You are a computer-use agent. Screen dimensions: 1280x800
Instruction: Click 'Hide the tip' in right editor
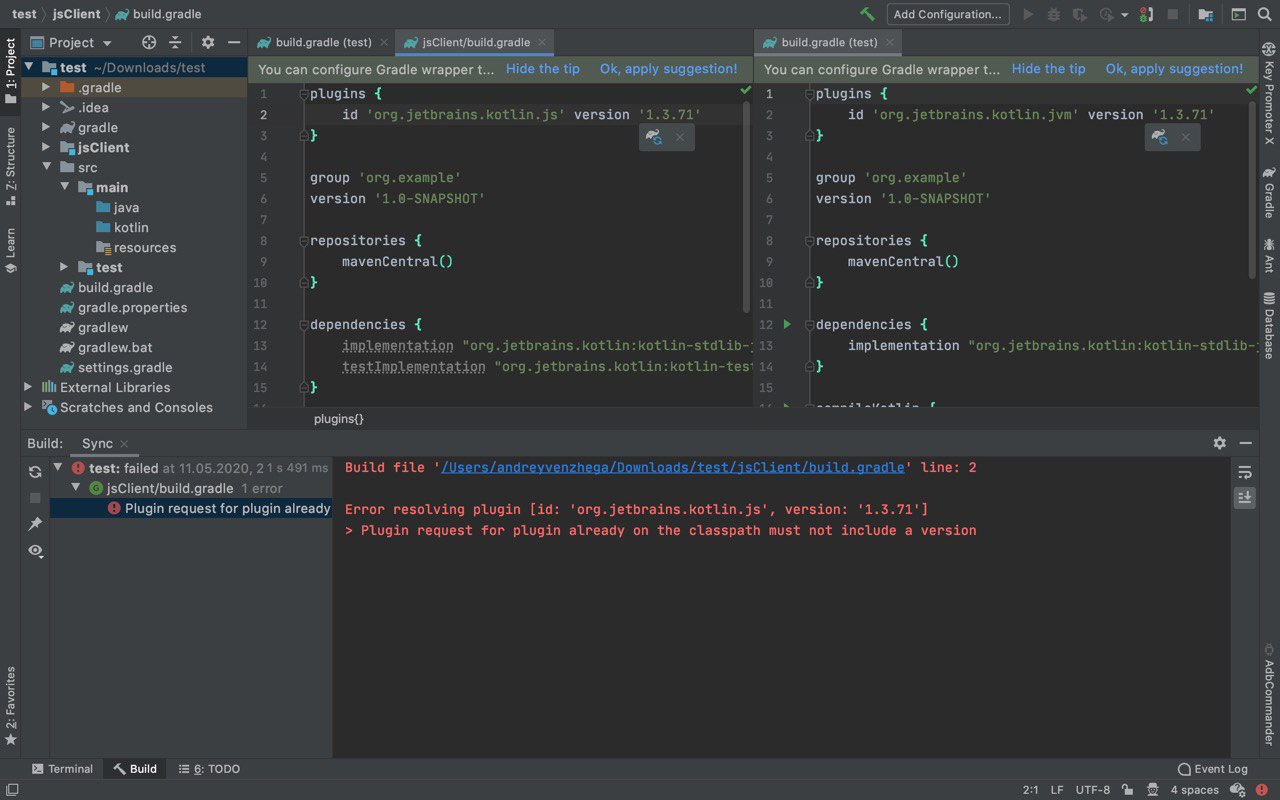(x=1049, y=69)
